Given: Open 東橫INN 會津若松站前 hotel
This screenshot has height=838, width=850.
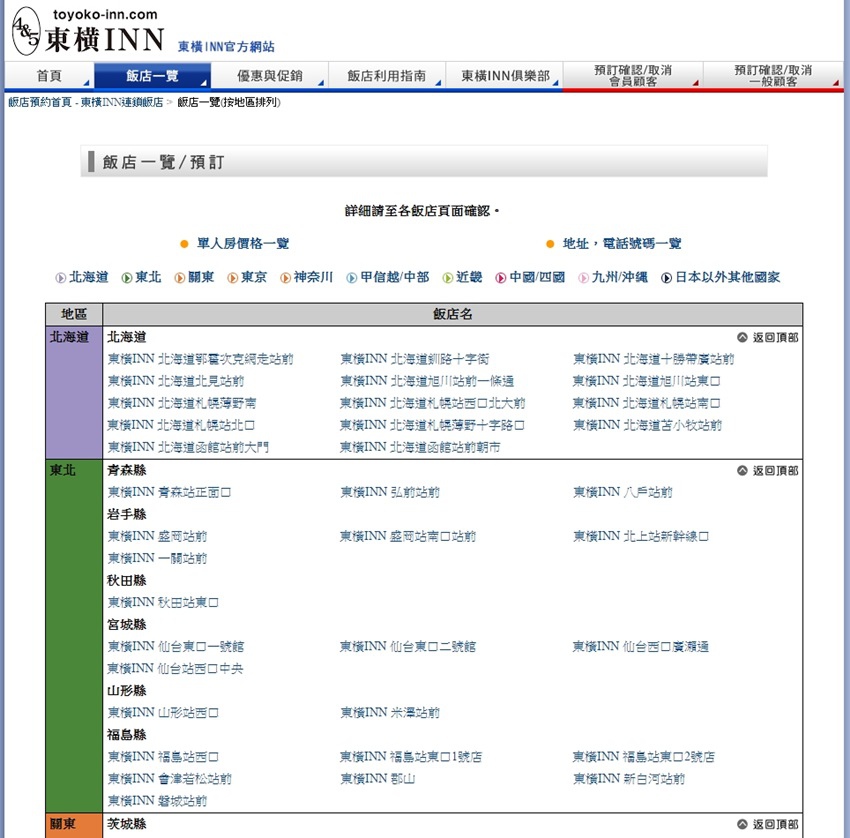Looking at the screenshot, I should pos(170,778).
